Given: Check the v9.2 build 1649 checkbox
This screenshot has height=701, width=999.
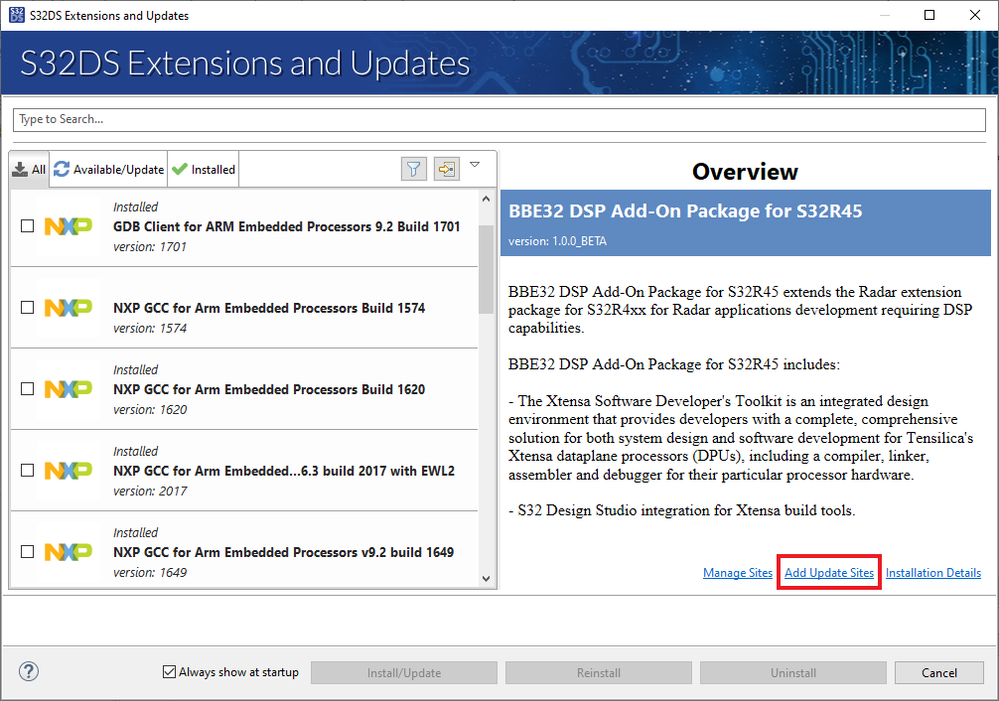Looking at the screenshot, I should 27,551.
